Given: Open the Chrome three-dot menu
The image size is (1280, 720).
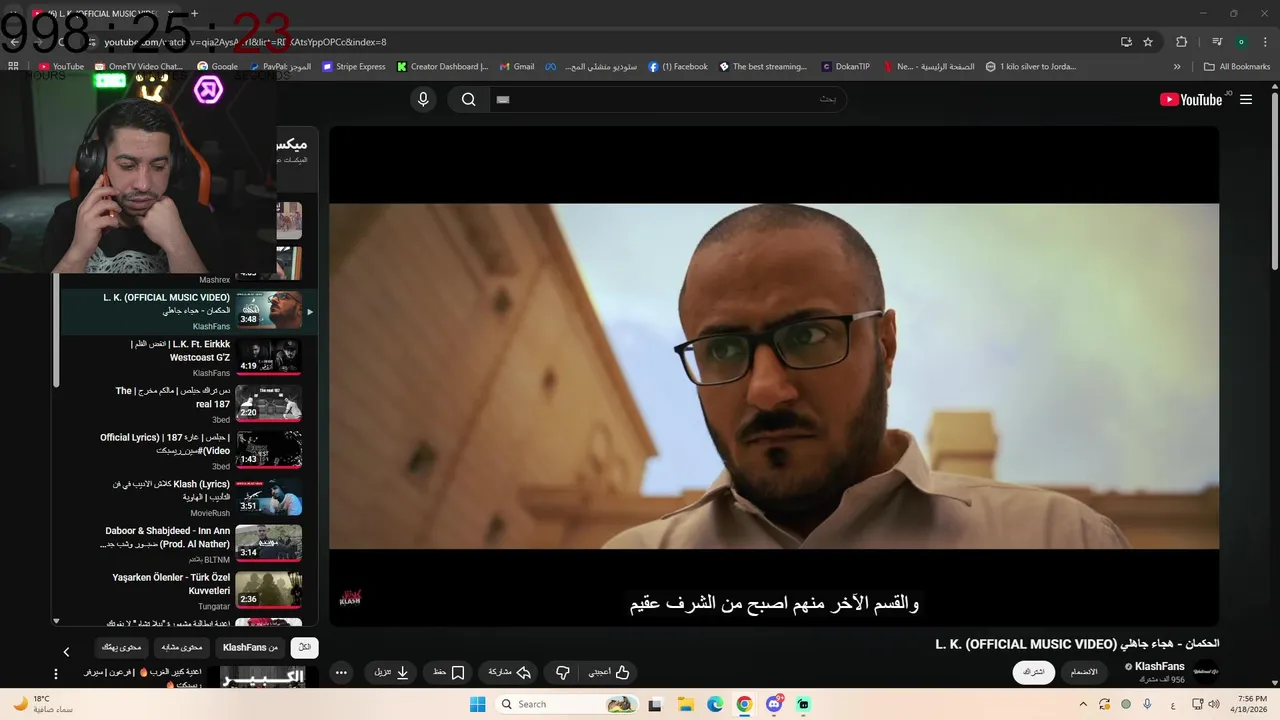Looking at the screenshot, I should tap(1265, 42).
